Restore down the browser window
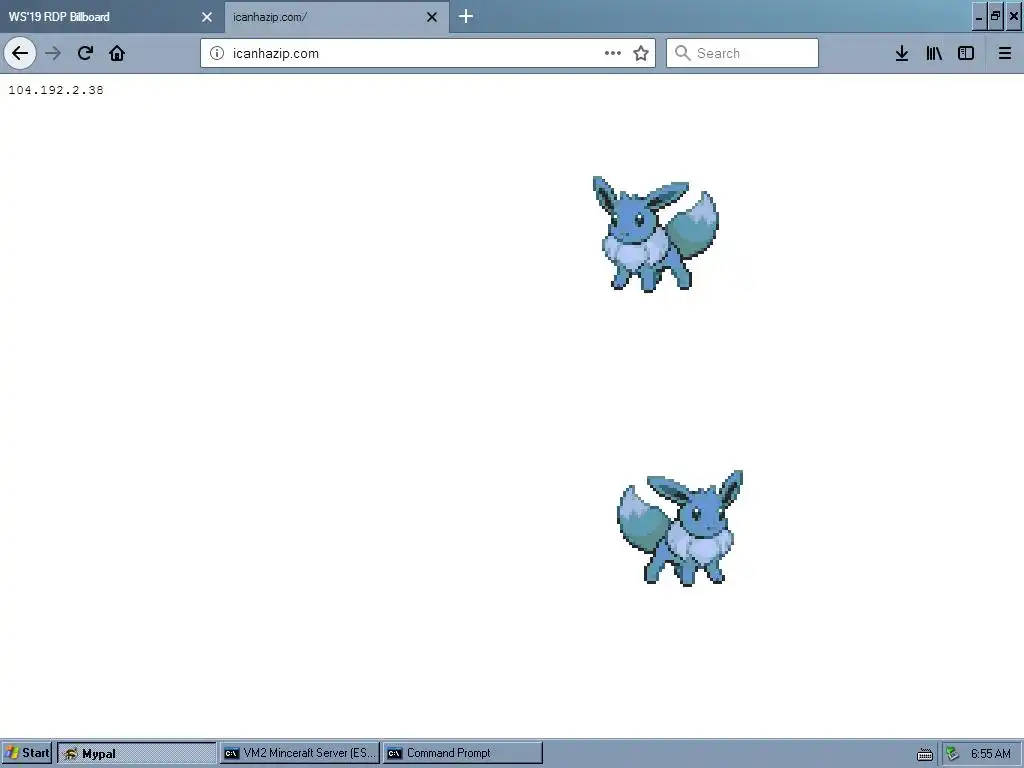Viewport: 1024px width, 768px height. 995,17
